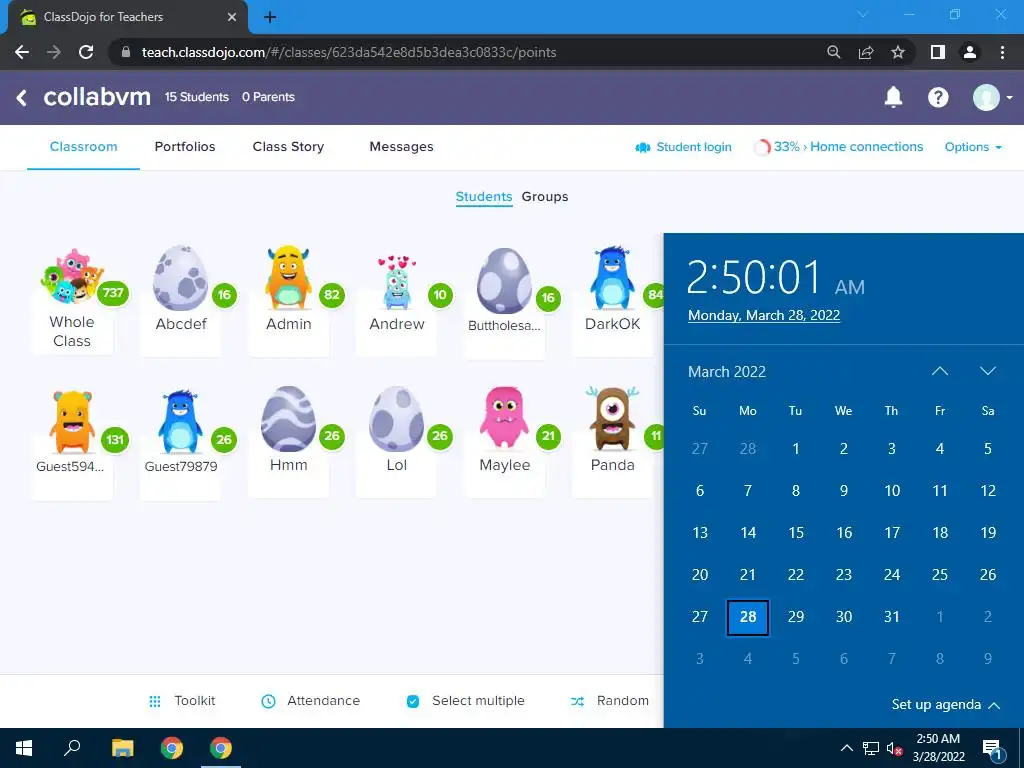Show hidden system tray icons
Image resolution: width=1024 pixels, height=768 pixels.
[846, 748]
